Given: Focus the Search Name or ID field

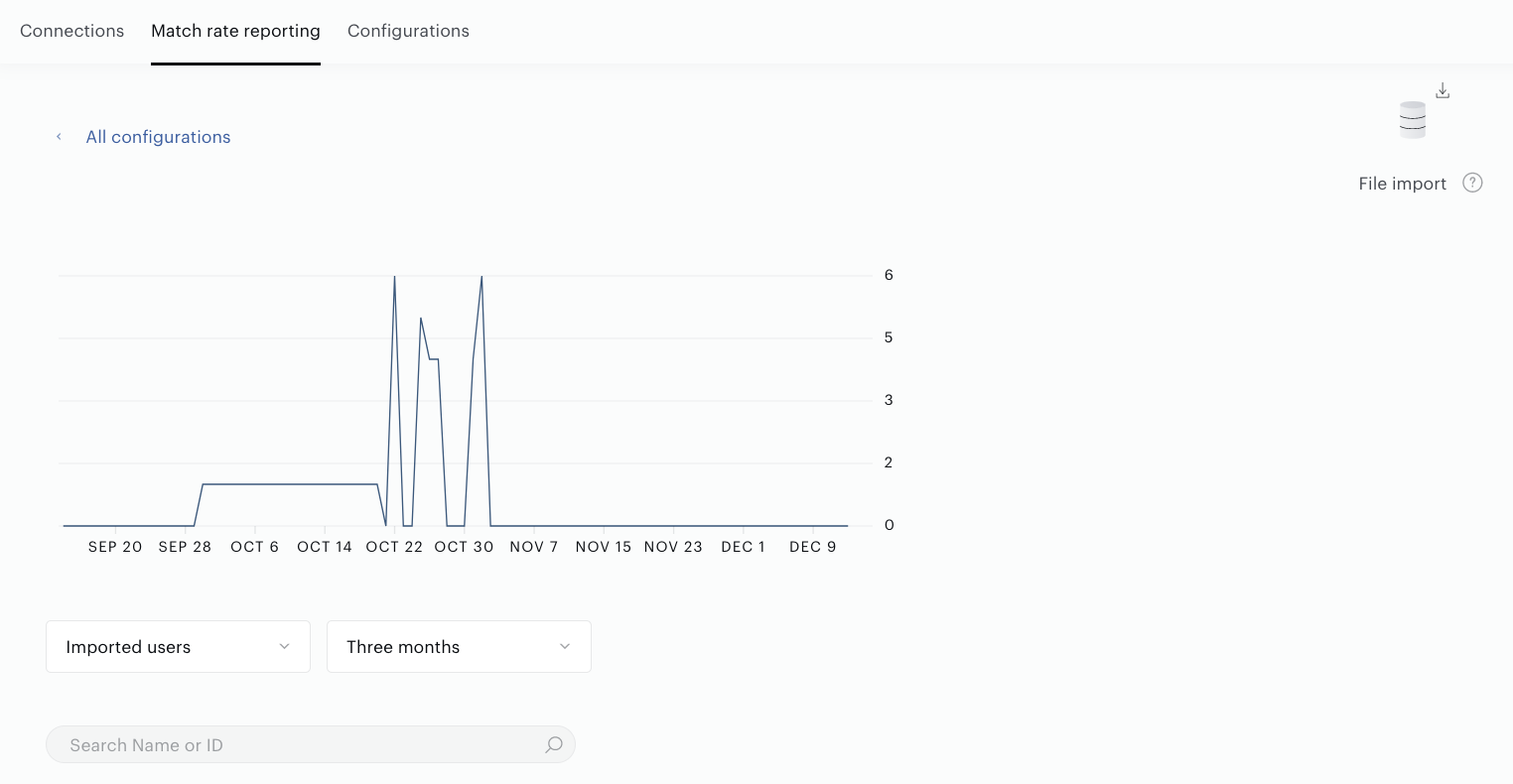Looking at the screenshot, I should [310, 744].
